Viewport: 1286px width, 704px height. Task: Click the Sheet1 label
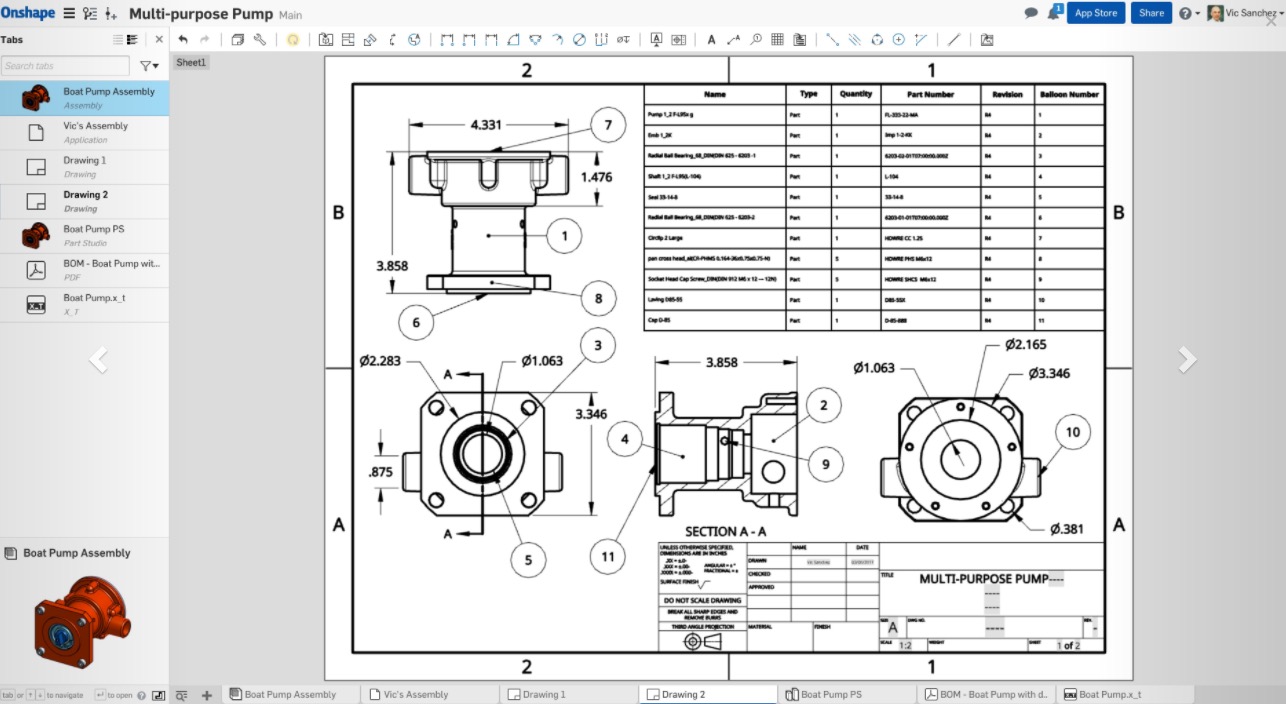(191, 62)
